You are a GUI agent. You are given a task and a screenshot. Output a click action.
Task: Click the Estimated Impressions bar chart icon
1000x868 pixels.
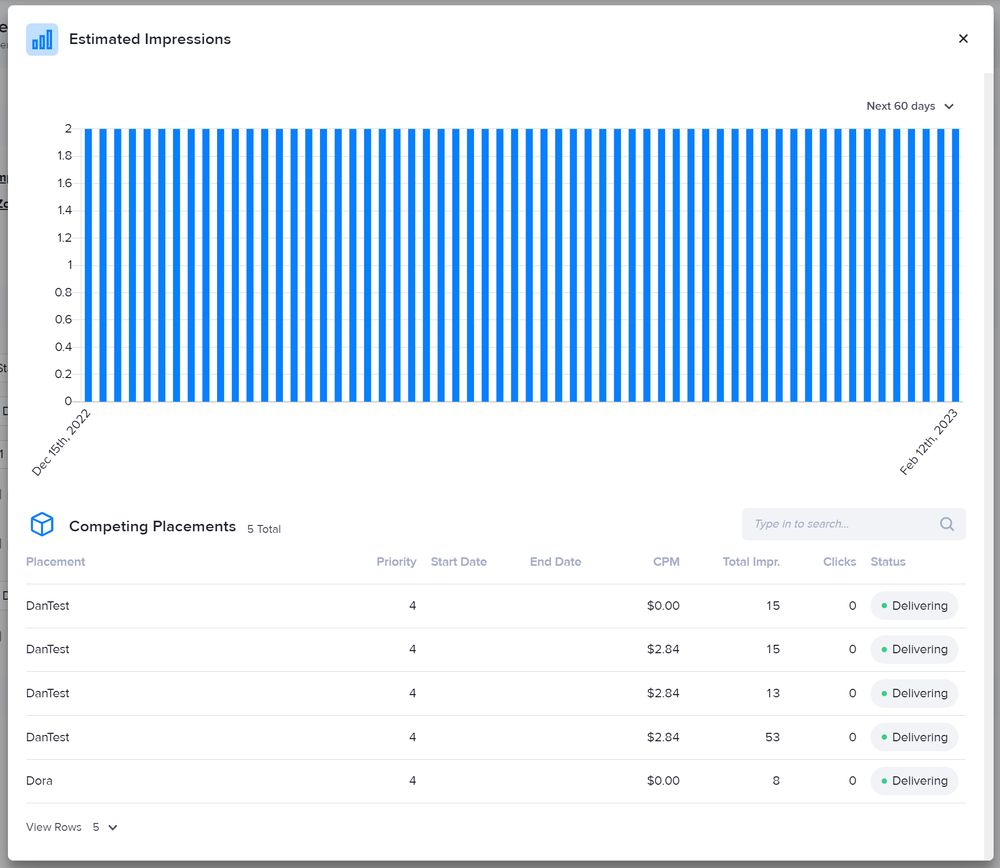coord(42,40)
